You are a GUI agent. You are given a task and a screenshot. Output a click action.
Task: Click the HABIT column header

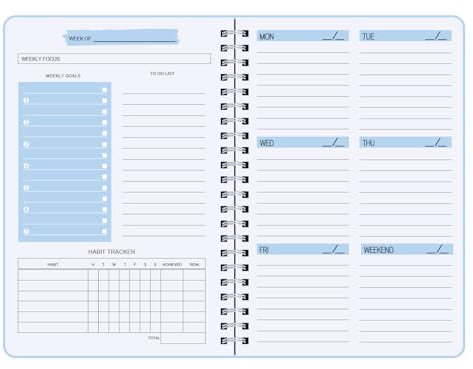53,264
